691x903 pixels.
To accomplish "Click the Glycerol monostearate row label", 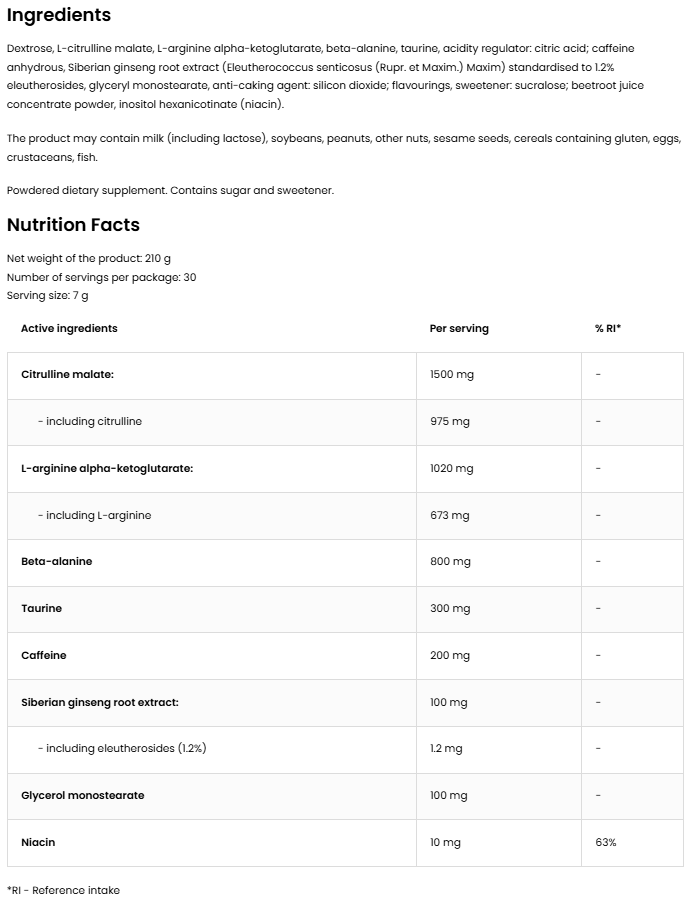I will pyautogui.click(x=83, y=795).
